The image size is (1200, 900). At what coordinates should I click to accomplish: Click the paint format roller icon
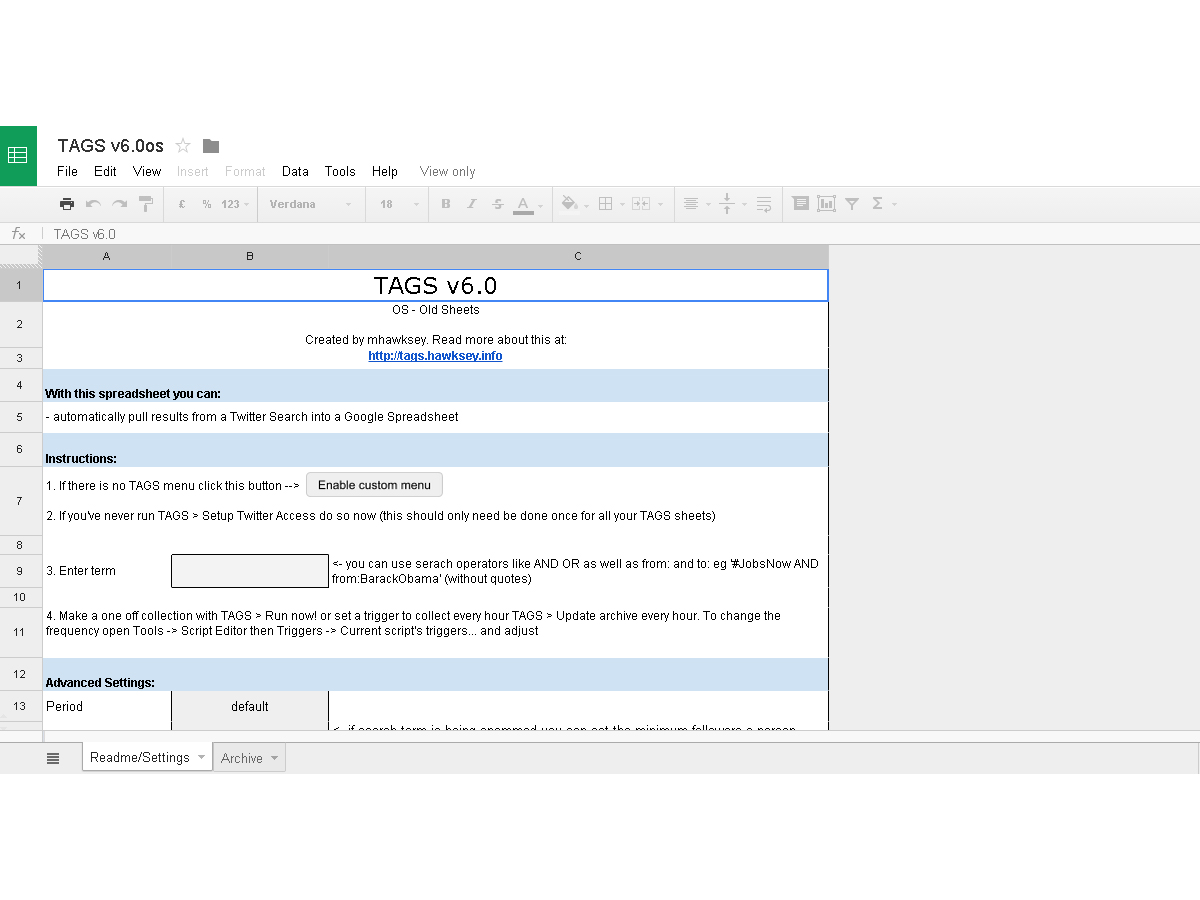pos(146,204)
